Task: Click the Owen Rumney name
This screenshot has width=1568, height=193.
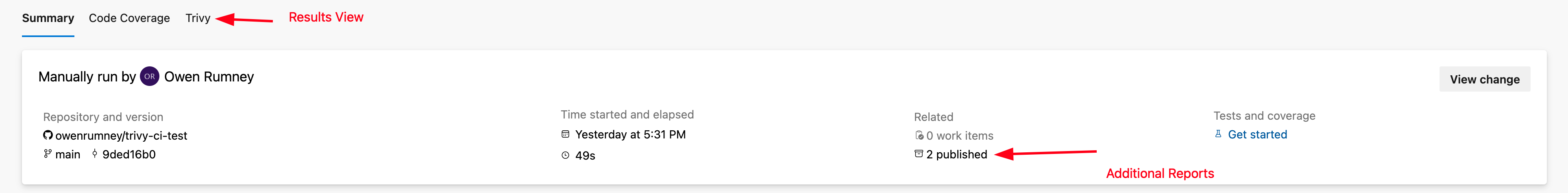Action: tap(209, 77)
